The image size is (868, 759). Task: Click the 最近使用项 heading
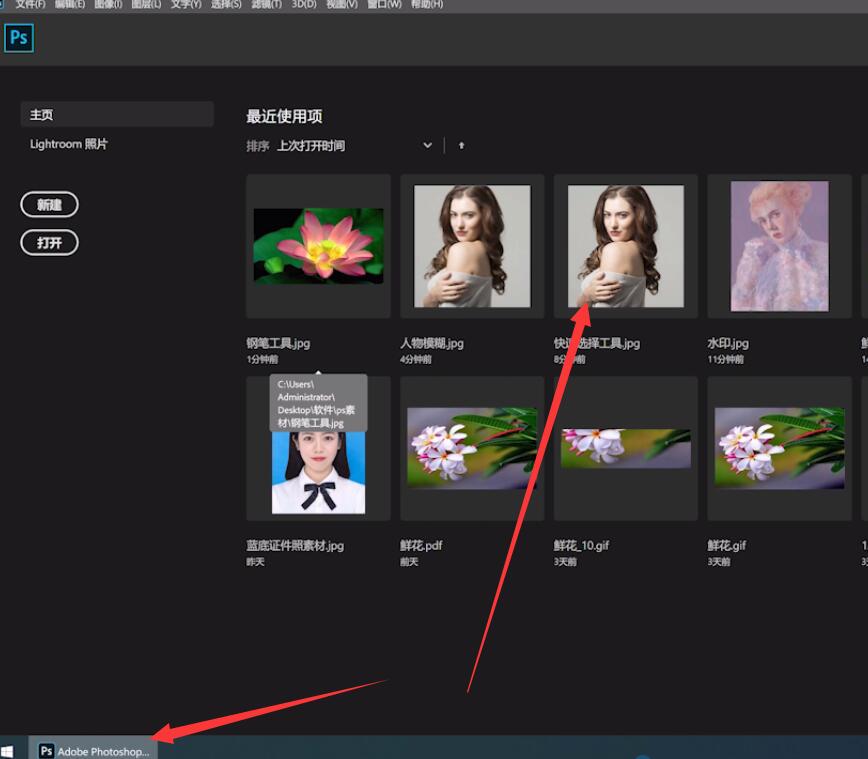click(284, 116)
